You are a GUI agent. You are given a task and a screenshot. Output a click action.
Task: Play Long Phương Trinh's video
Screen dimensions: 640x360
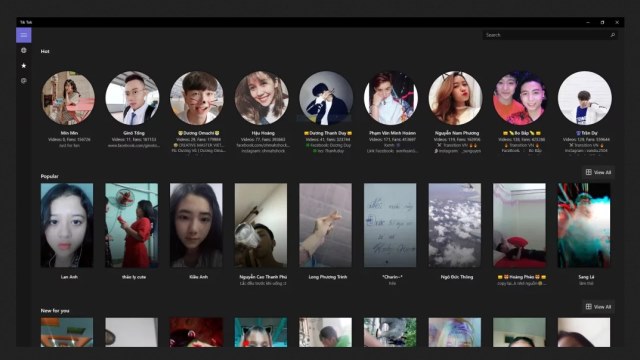pos(325,225)
